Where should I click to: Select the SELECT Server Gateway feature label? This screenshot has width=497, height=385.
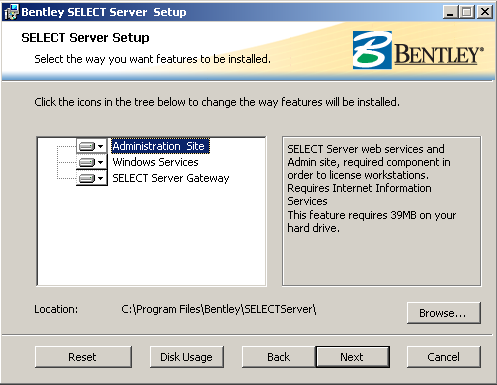point(171,178)
